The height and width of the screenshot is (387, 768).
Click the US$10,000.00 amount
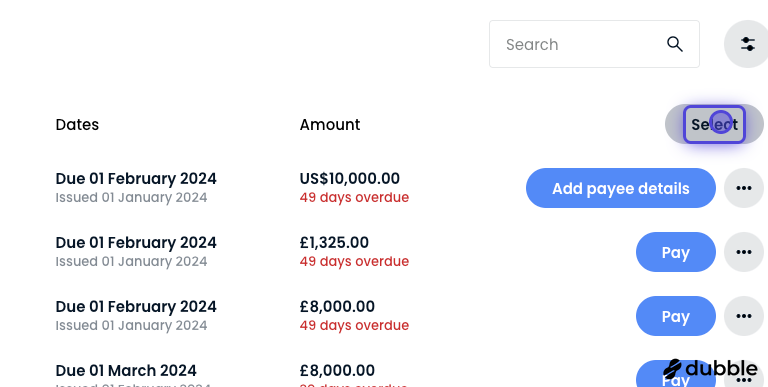click(x=350, y=178)
